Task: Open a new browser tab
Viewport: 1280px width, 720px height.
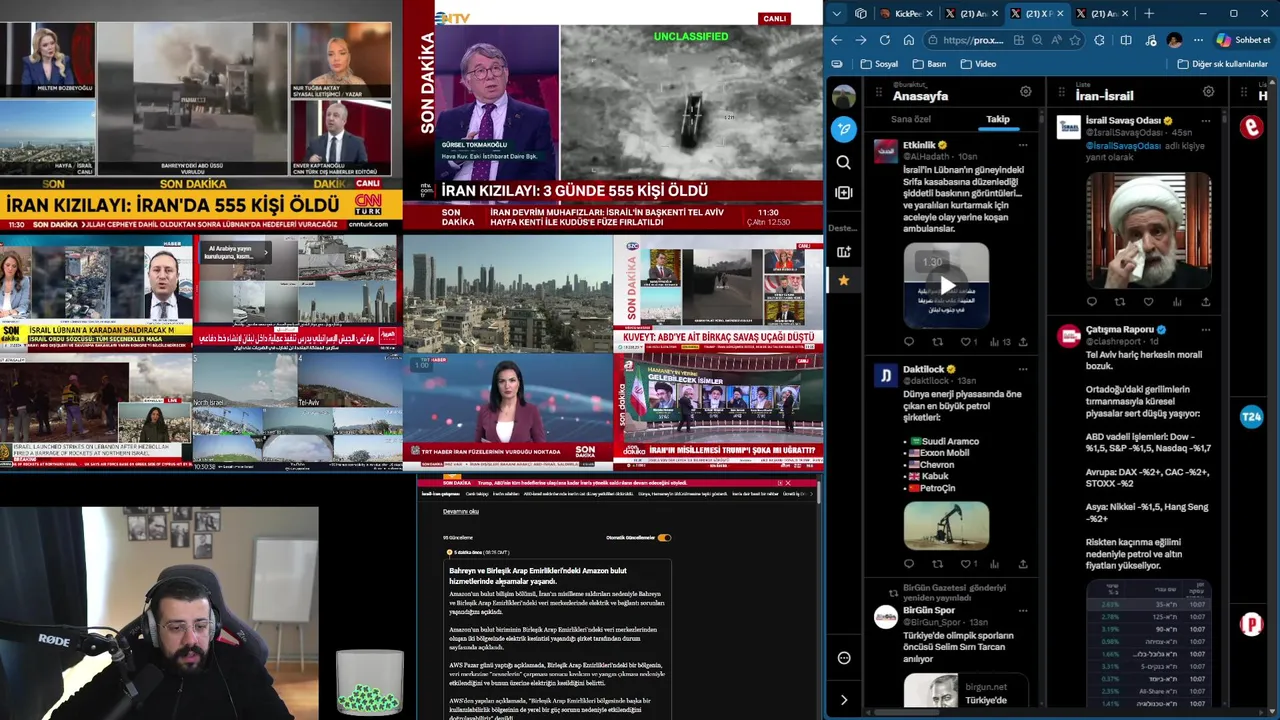Action: click(x=1148, y=13)
